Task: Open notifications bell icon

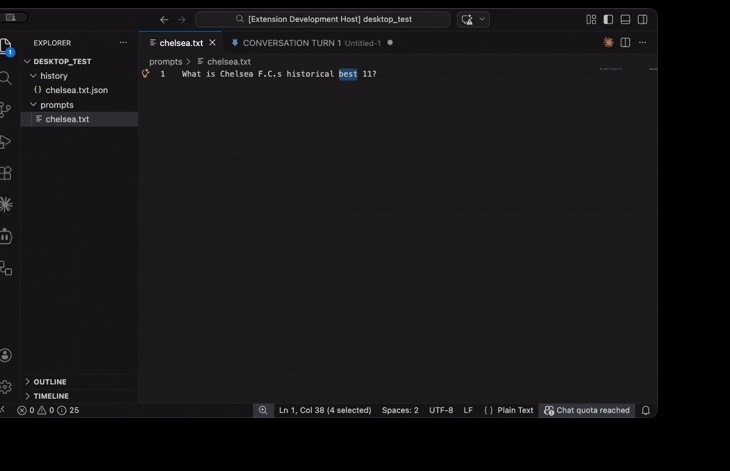Action: [646, 410]
